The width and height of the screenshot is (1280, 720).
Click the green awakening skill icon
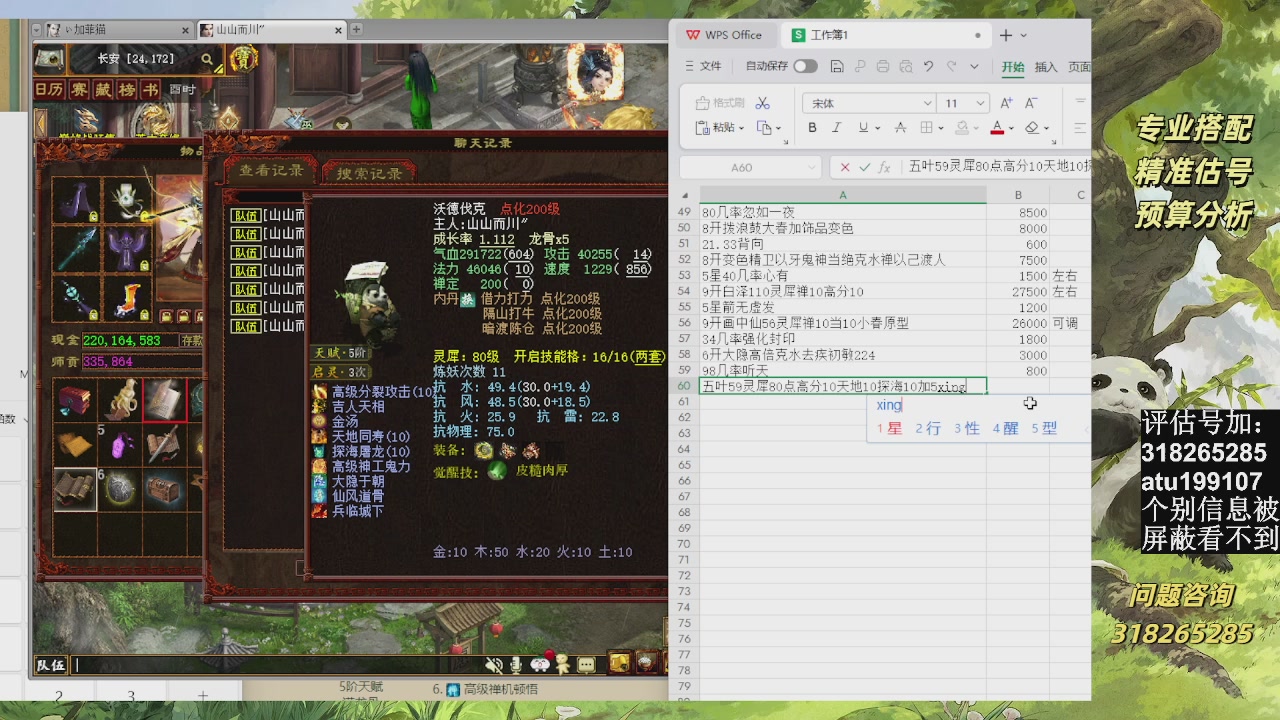(x=497, y=470)
